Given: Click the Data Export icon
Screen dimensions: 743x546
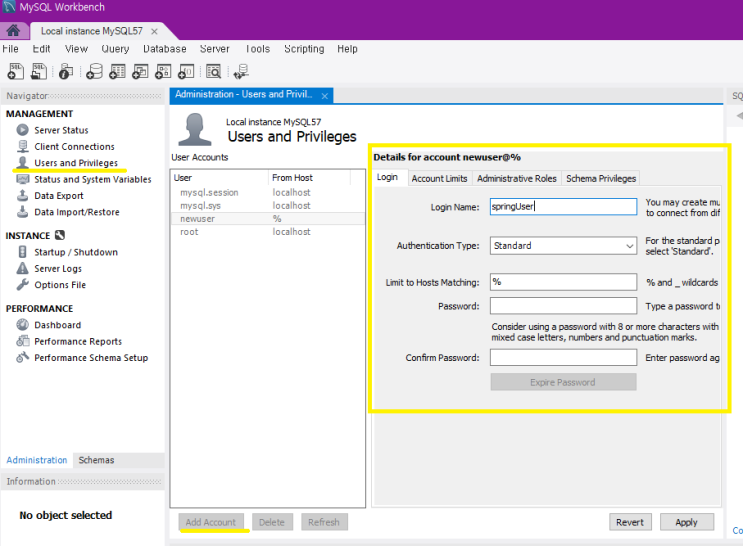Looking at the screenshot, I should point(22,195).
